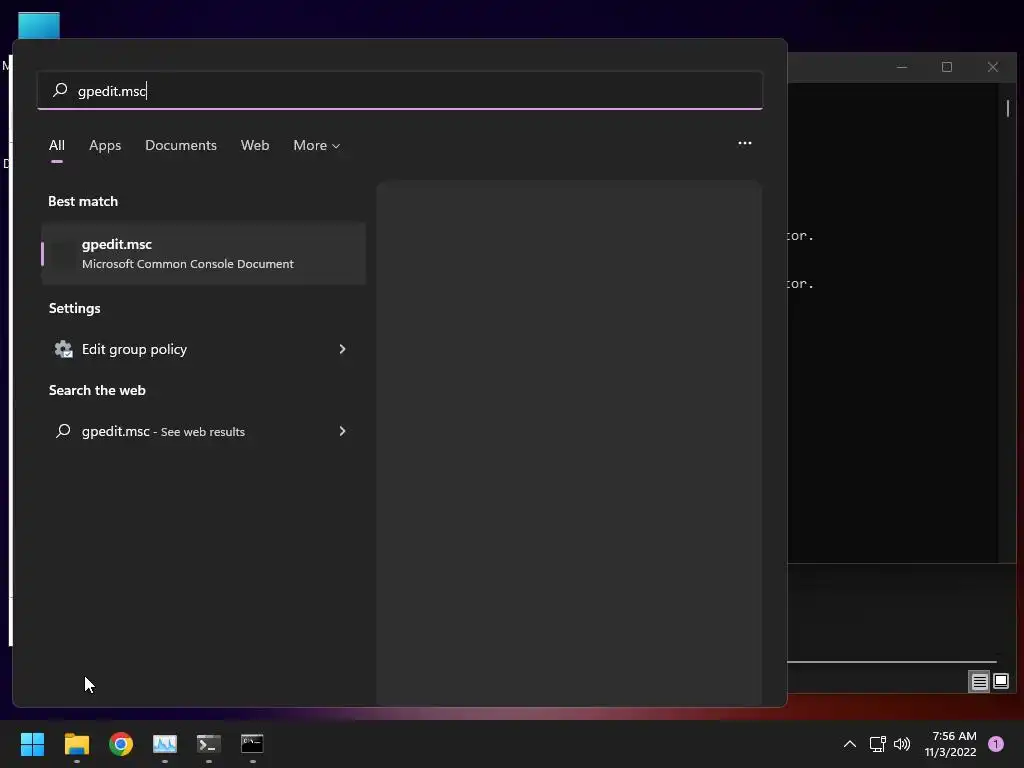The height and width of the screenshot is (768, 1024).
Task: Open the notification badge showing 1
Action: [x=996, y=744]
